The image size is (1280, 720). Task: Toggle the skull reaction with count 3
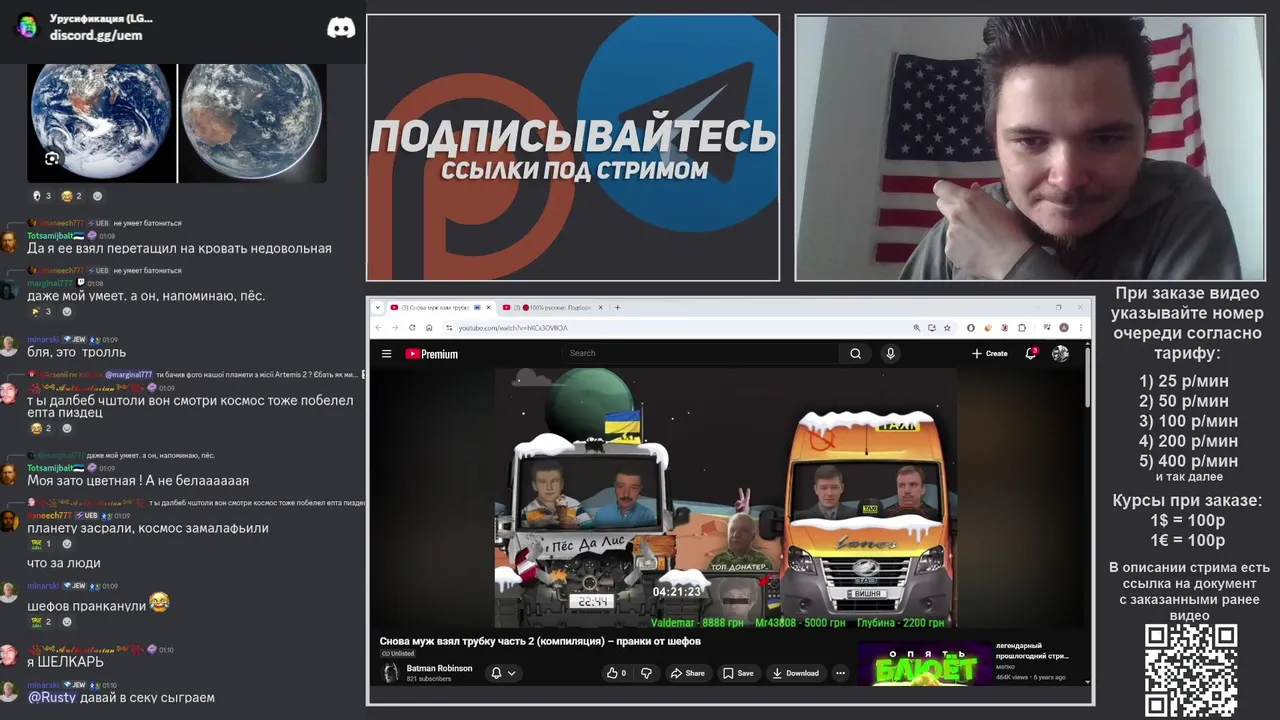click(41, 196)
